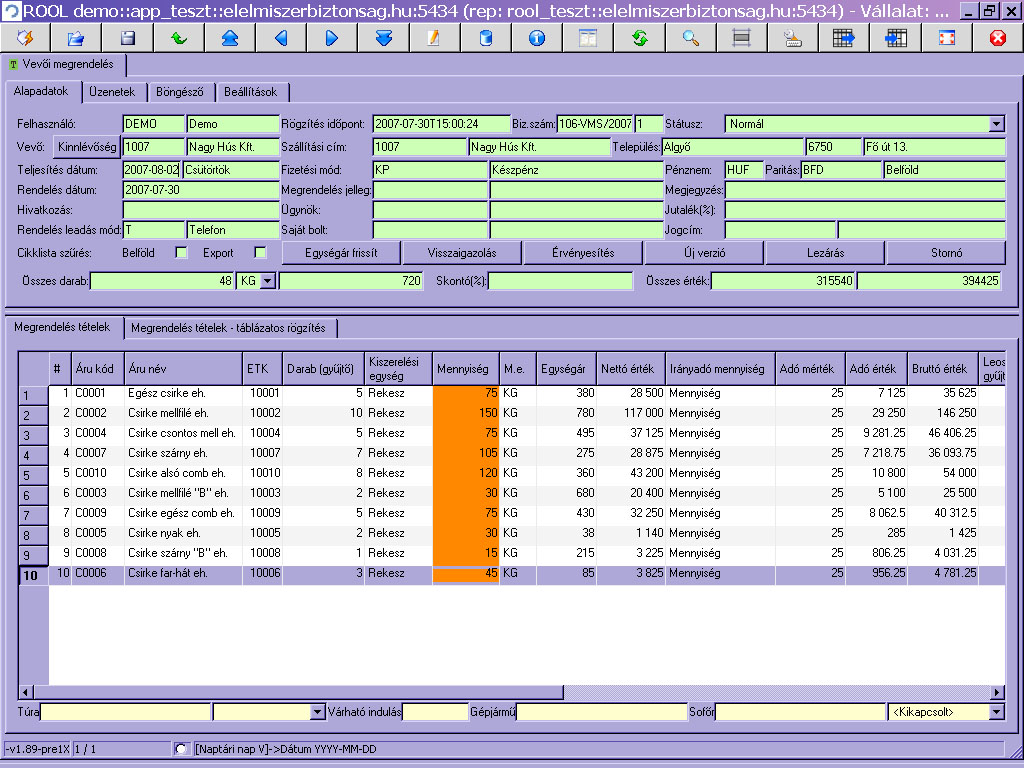Screen dimensions: 1024x768
Task: Click the magnifying glass search icon
Action: click(690, 38)
